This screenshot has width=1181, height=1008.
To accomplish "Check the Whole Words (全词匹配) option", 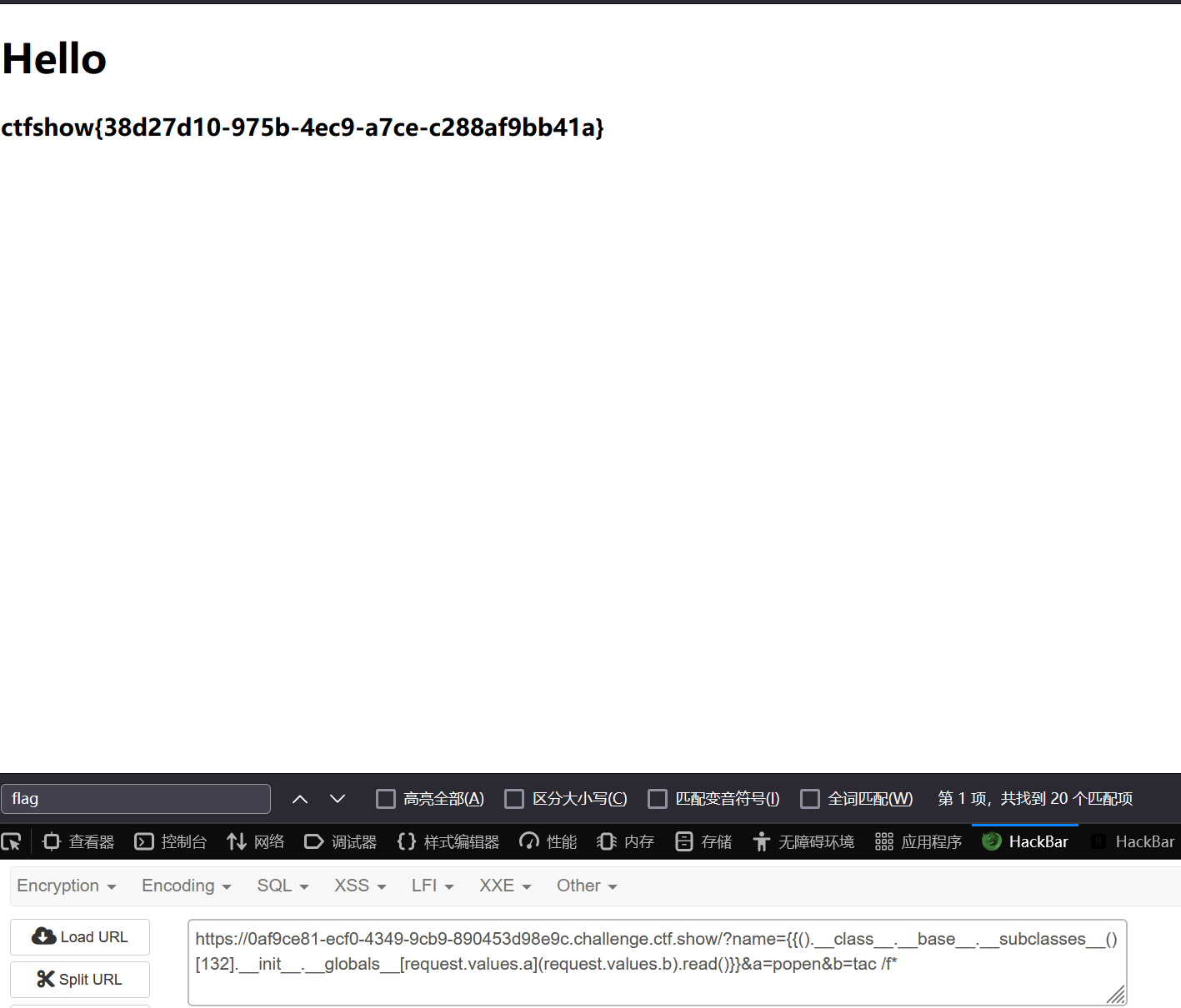I will point(810,799).
